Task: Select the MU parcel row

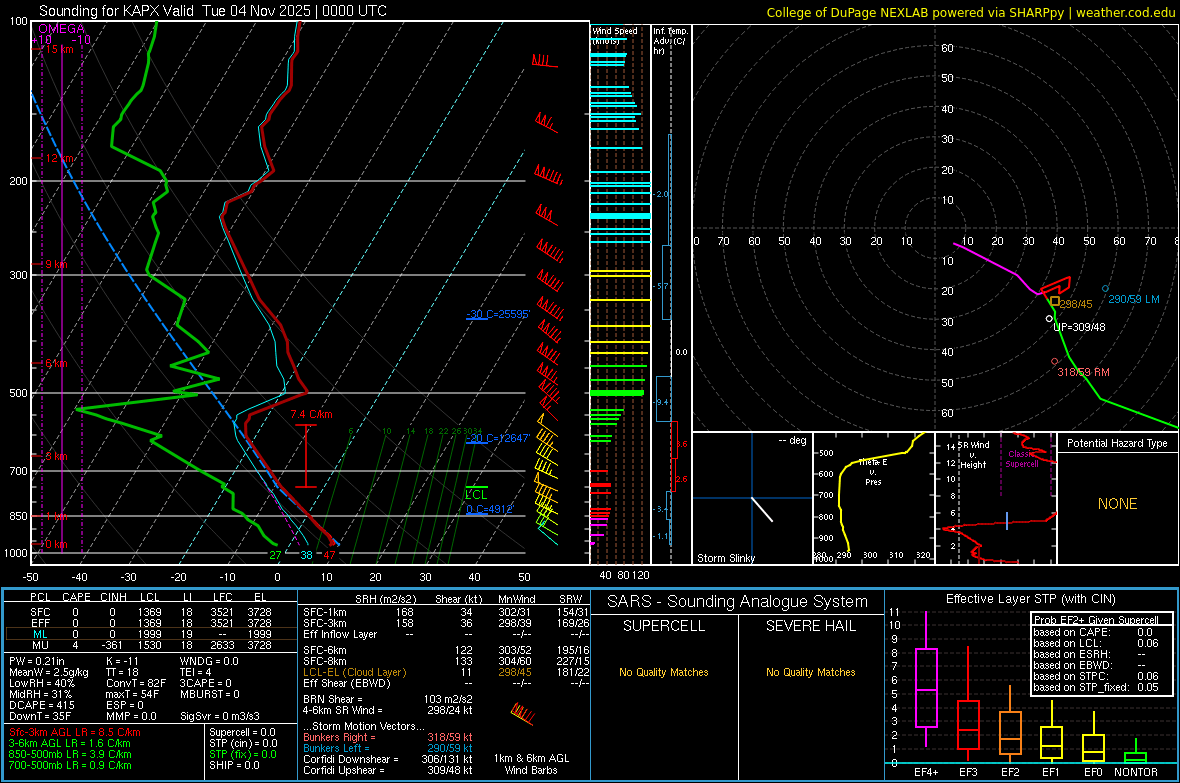Action: coord(151,645)
